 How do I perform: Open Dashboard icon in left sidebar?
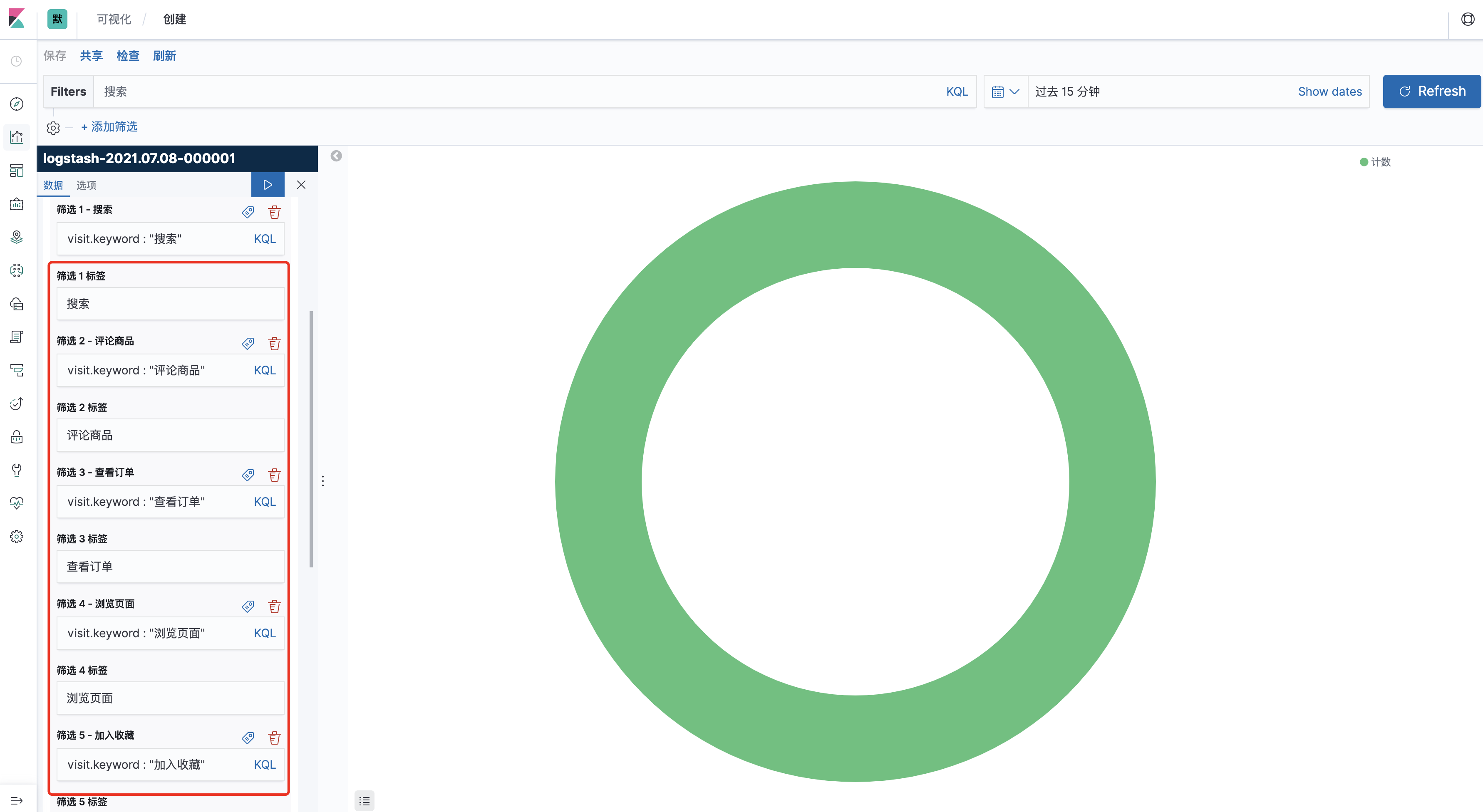pyautogui.click(x=17, y=170)
